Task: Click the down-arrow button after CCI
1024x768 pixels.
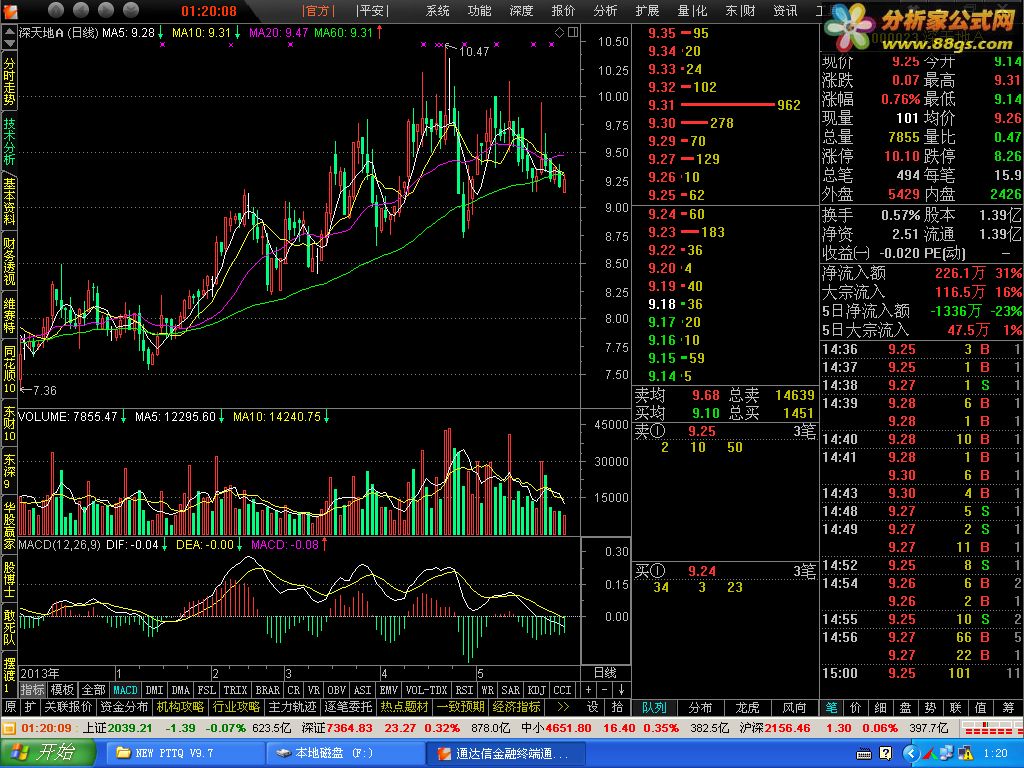Action: coord(621,690)
